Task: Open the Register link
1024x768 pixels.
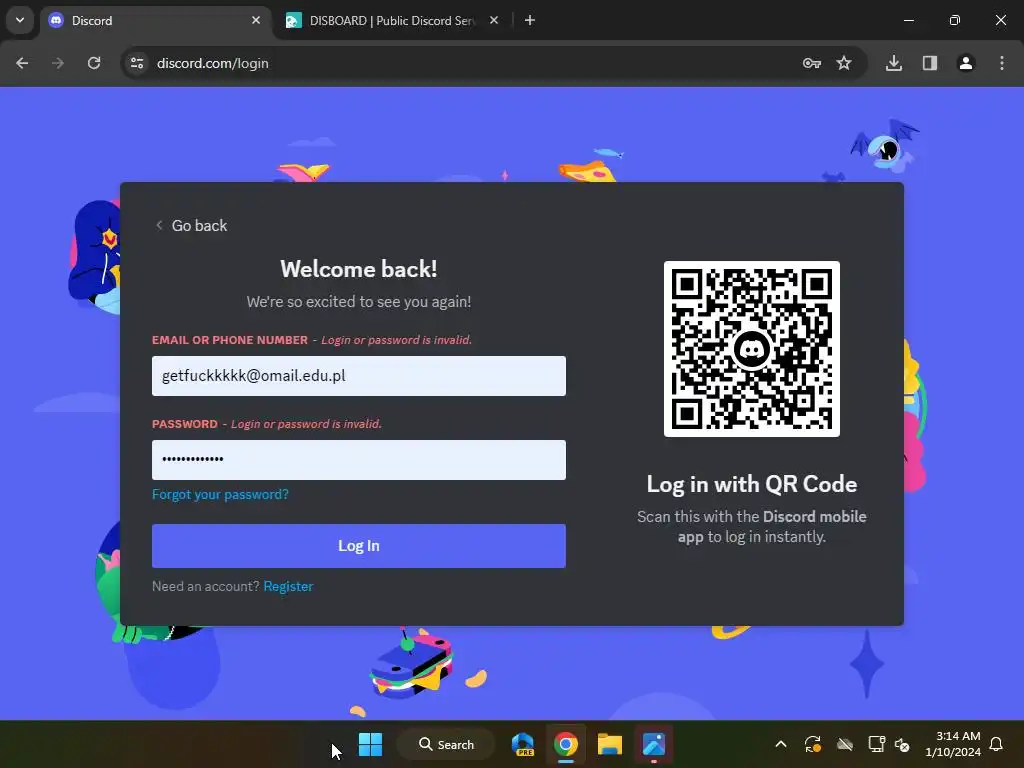Action: click(288, 586)
